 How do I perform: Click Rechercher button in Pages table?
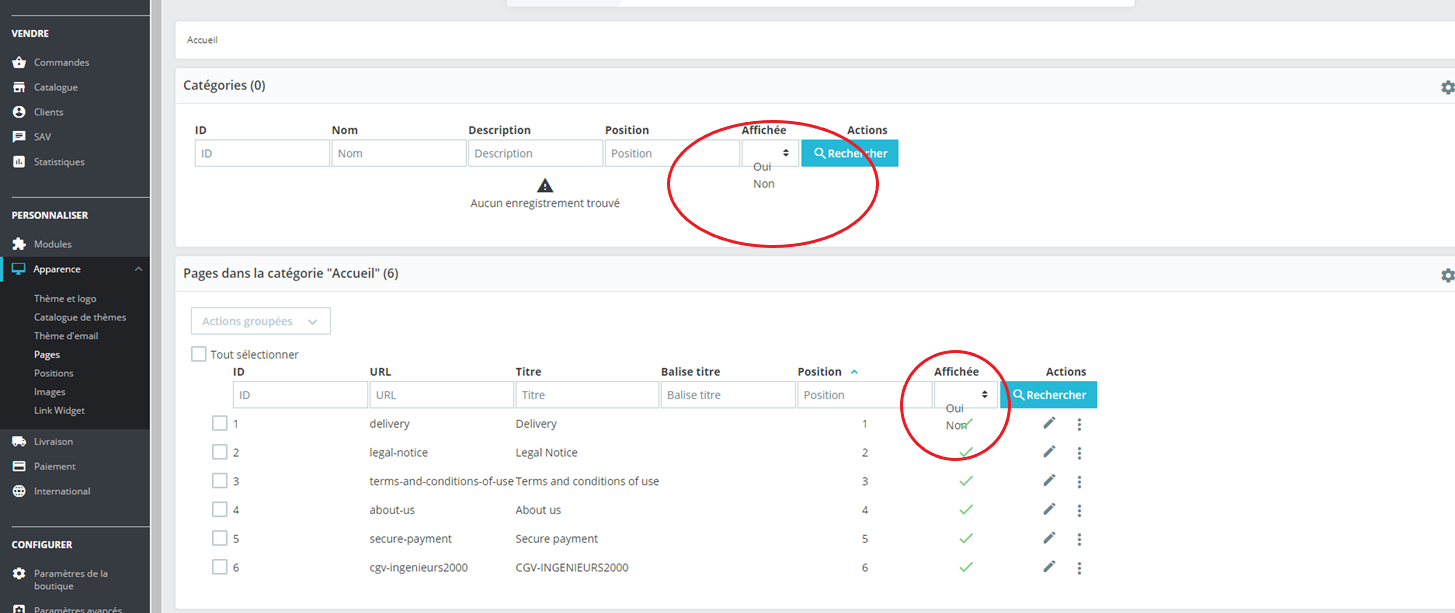click(1049, 395)
